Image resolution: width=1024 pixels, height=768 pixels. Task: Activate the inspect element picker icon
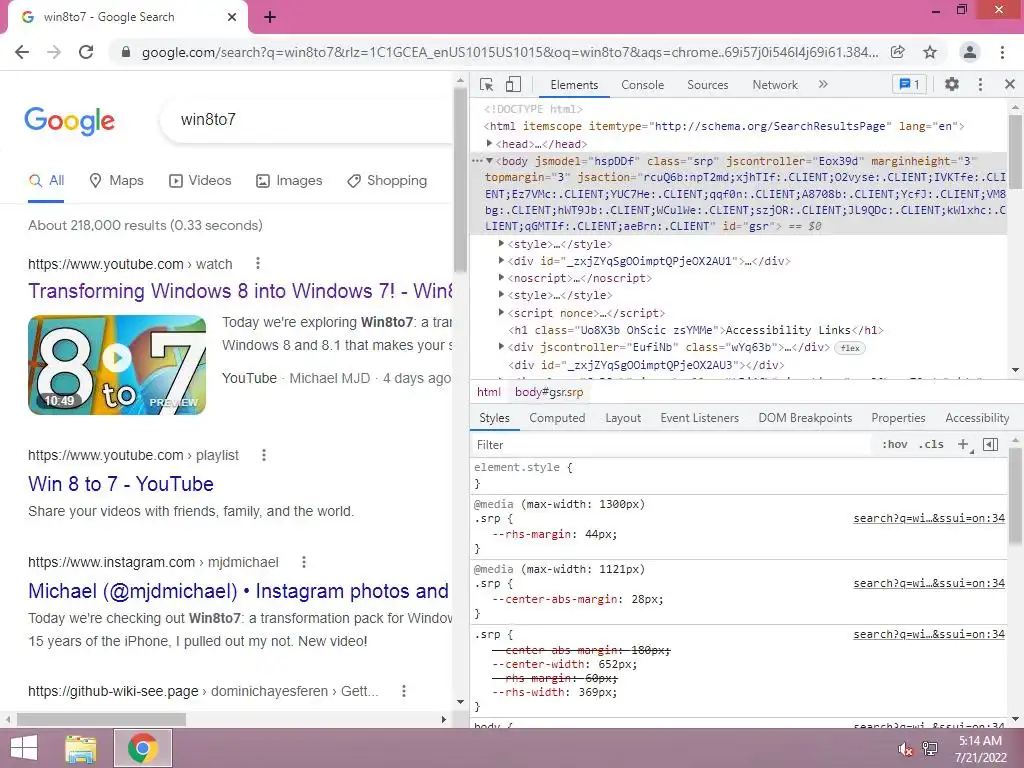click(486, 84)
